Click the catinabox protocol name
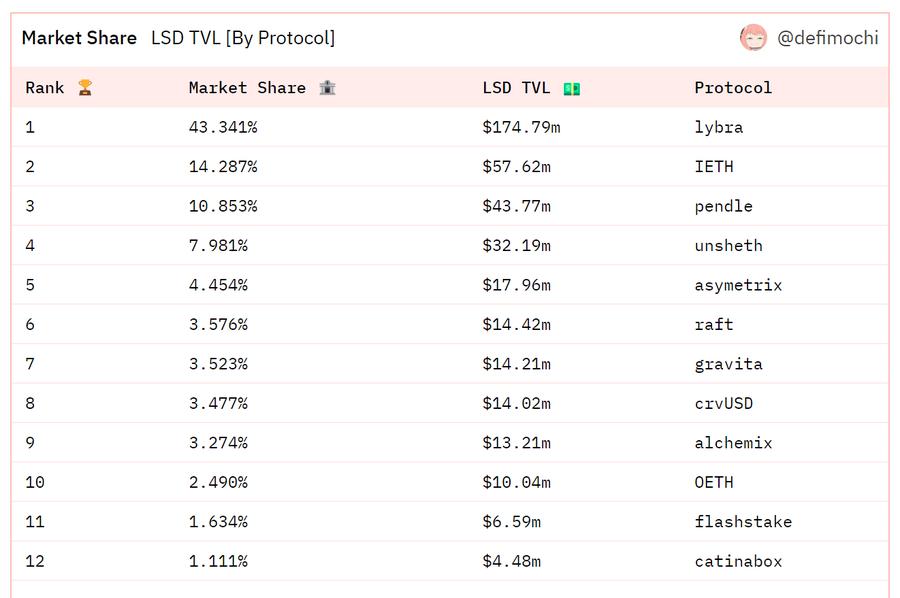 pos(738,561)
